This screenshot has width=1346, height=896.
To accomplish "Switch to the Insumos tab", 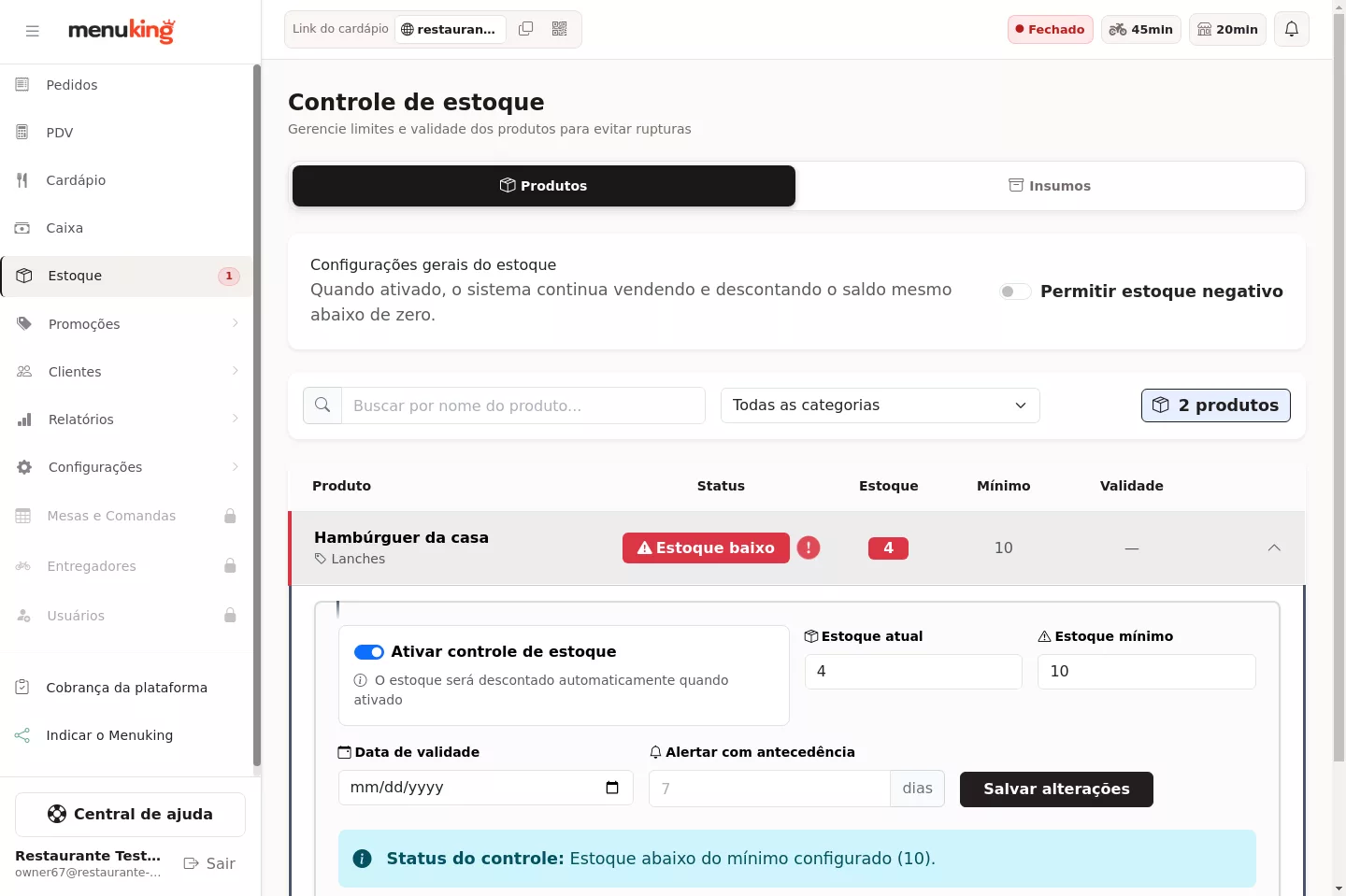I will 1050,186.
